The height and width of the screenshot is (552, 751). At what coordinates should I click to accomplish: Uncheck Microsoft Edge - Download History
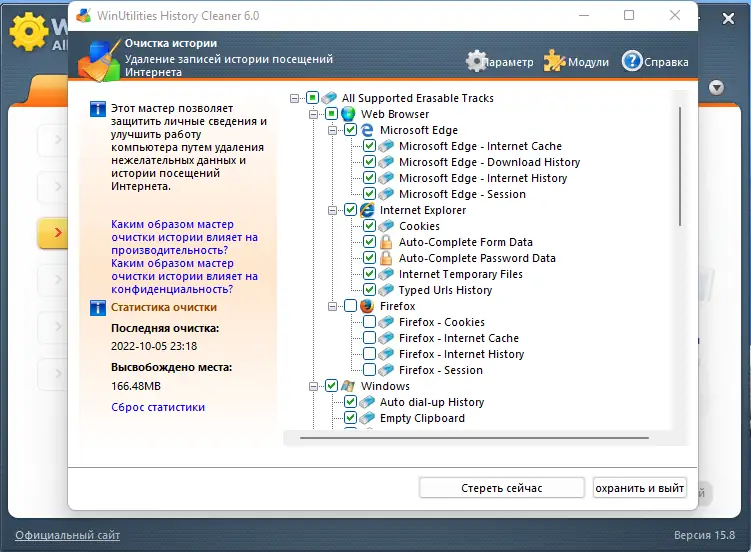click(369, 162)
